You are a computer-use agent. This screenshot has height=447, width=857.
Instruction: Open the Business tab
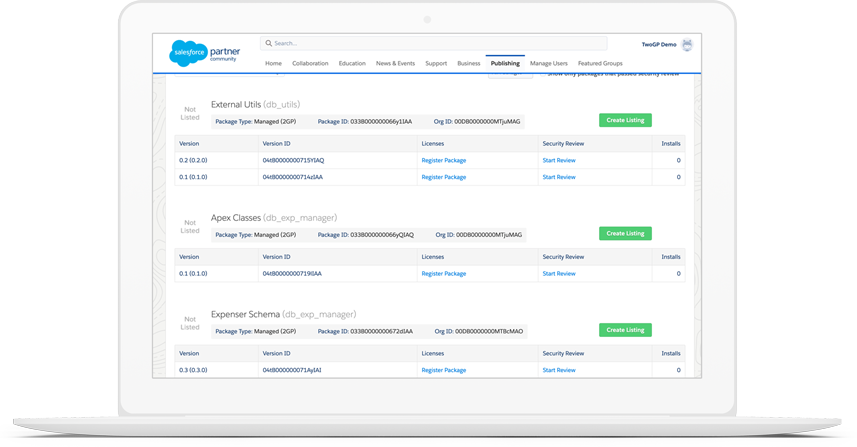coord(468,63)
